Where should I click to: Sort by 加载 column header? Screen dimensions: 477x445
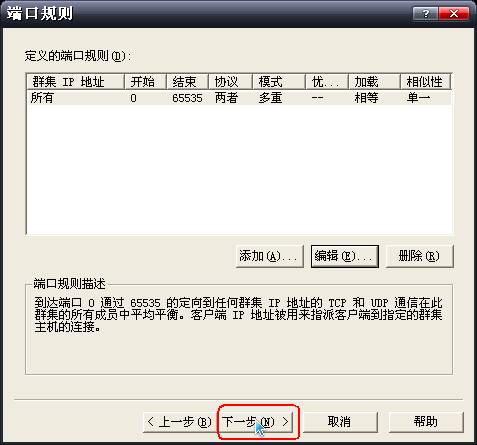[x=374, y=82]
